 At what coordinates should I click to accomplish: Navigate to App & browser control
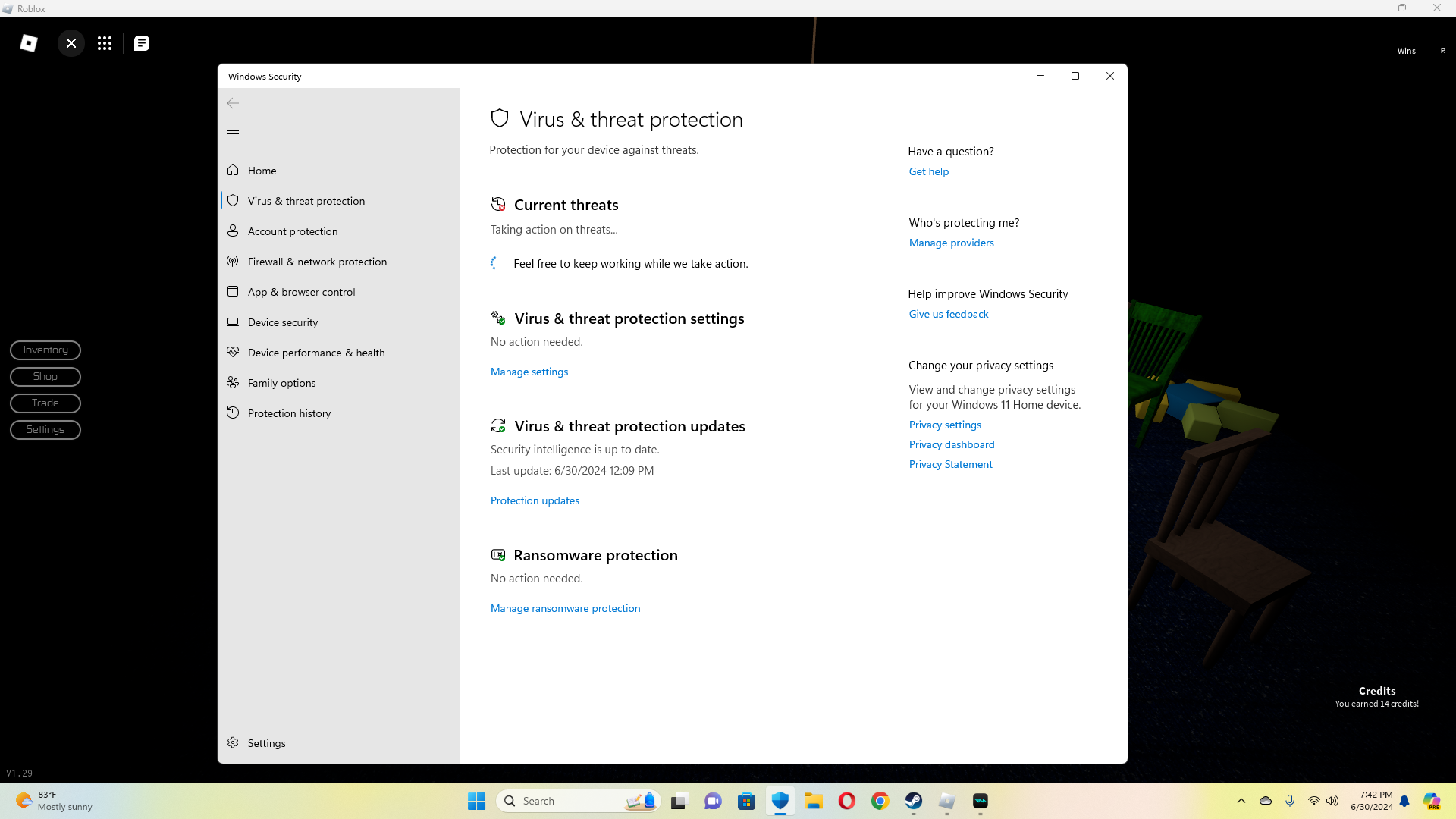click(339, 292)
